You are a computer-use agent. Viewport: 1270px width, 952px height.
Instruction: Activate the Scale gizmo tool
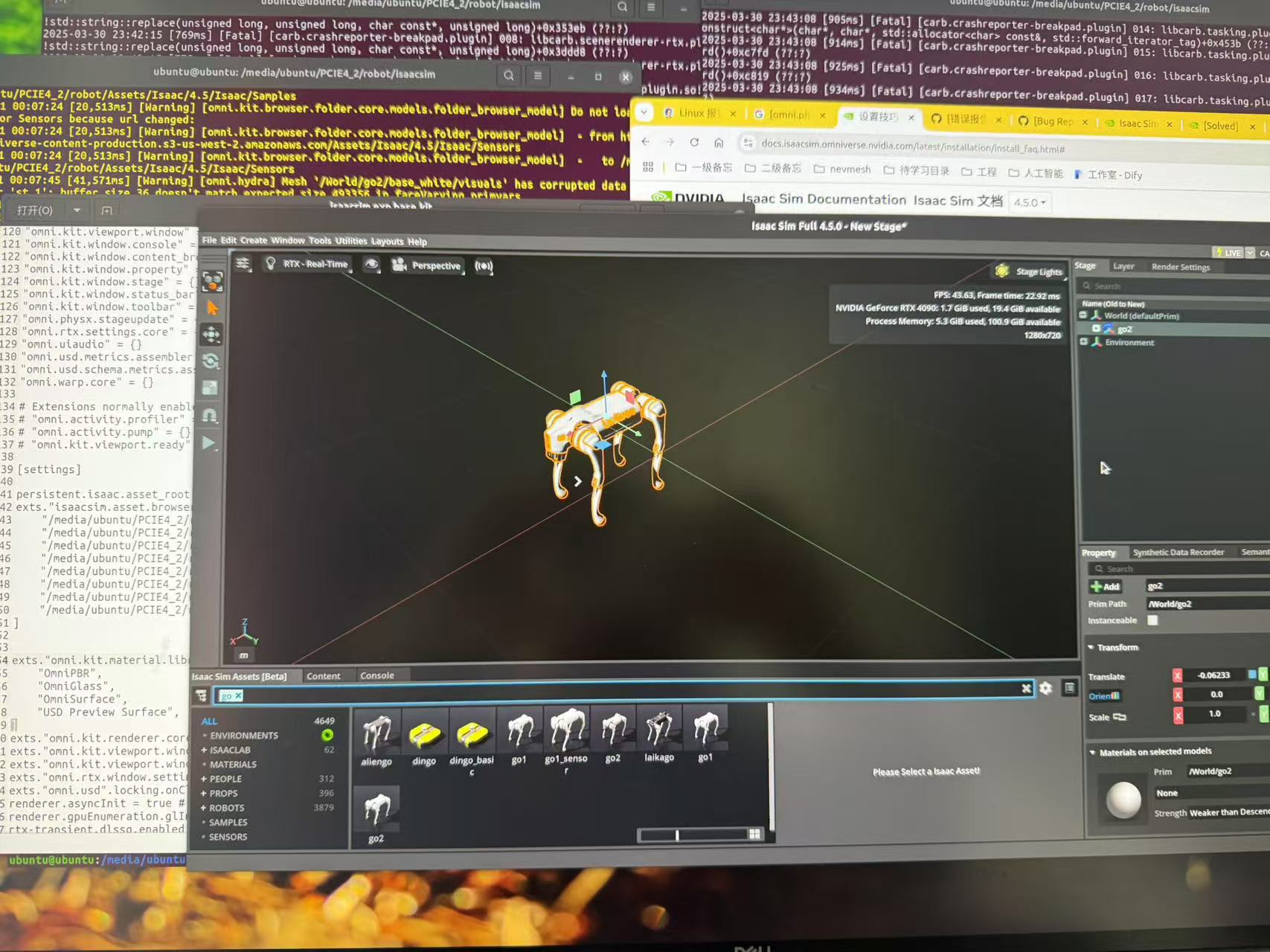tap(211, 387)
